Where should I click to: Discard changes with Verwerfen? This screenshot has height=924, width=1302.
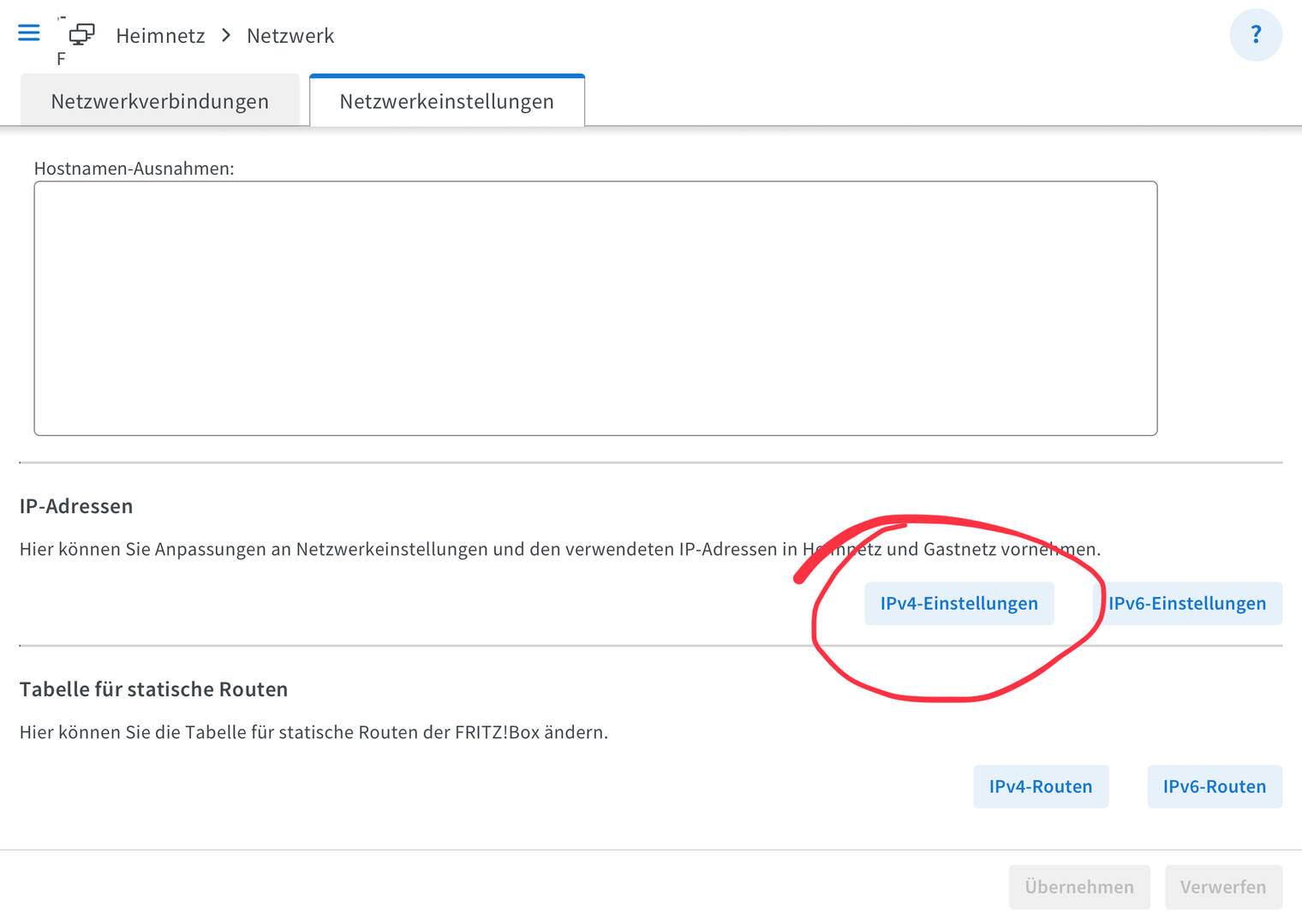[1222, 887]
